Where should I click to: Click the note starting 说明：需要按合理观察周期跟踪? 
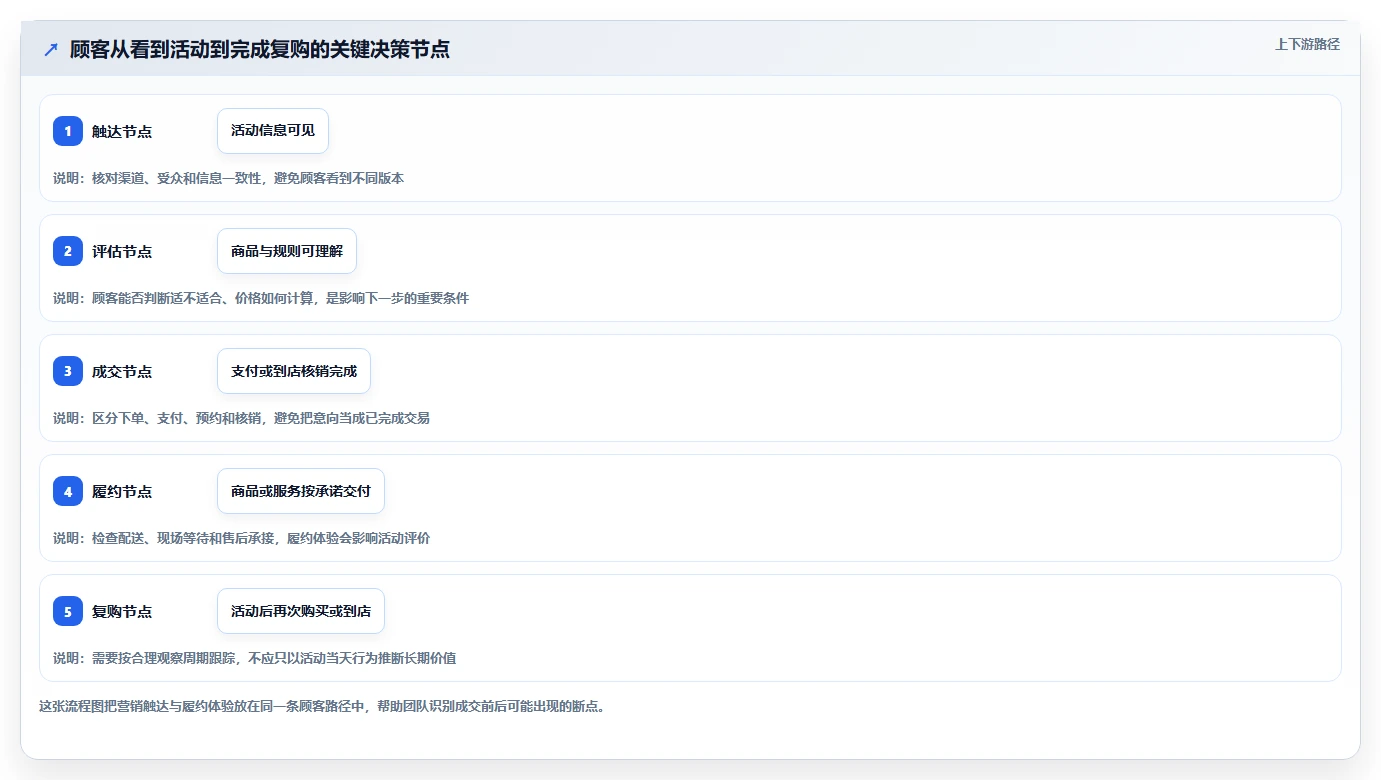pyautogui.click(x=255, y=658)
